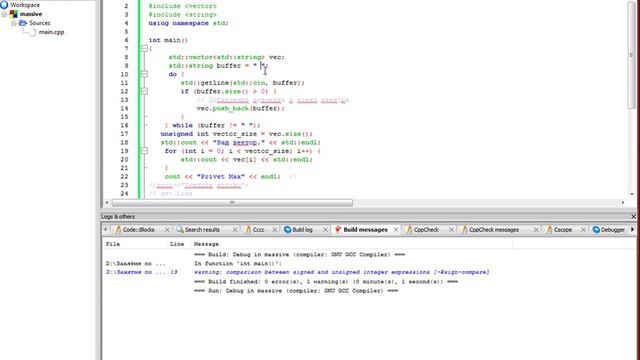The height and width of the screenshot is (360, 640).
Task: Close the Build log tab
Action: click(325, 230)
